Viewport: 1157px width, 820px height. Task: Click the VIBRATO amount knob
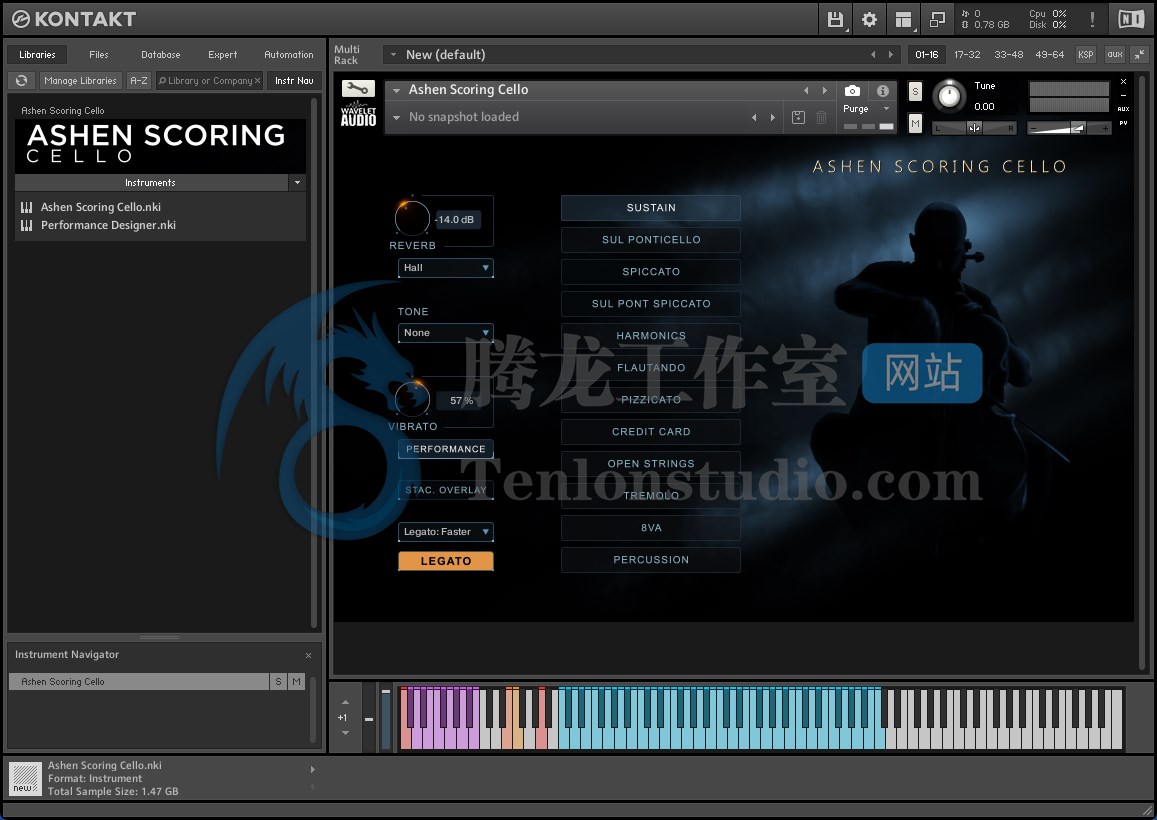pyautogui.click(x=412, y=399)
